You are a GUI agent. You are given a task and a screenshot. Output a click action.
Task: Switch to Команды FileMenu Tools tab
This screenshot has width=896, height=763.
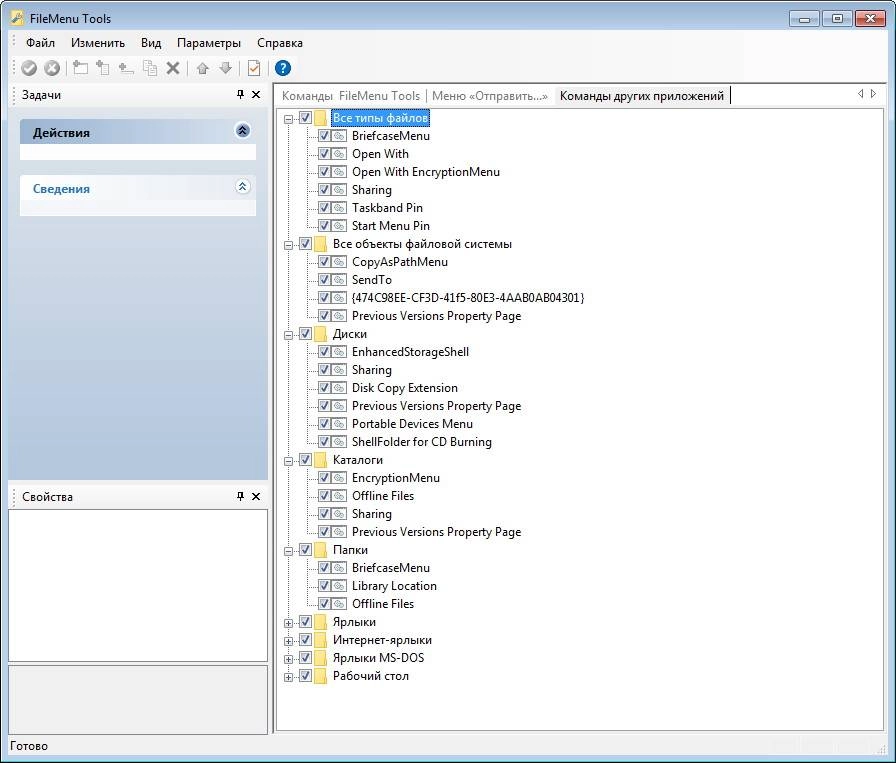[x=351, y=95]
